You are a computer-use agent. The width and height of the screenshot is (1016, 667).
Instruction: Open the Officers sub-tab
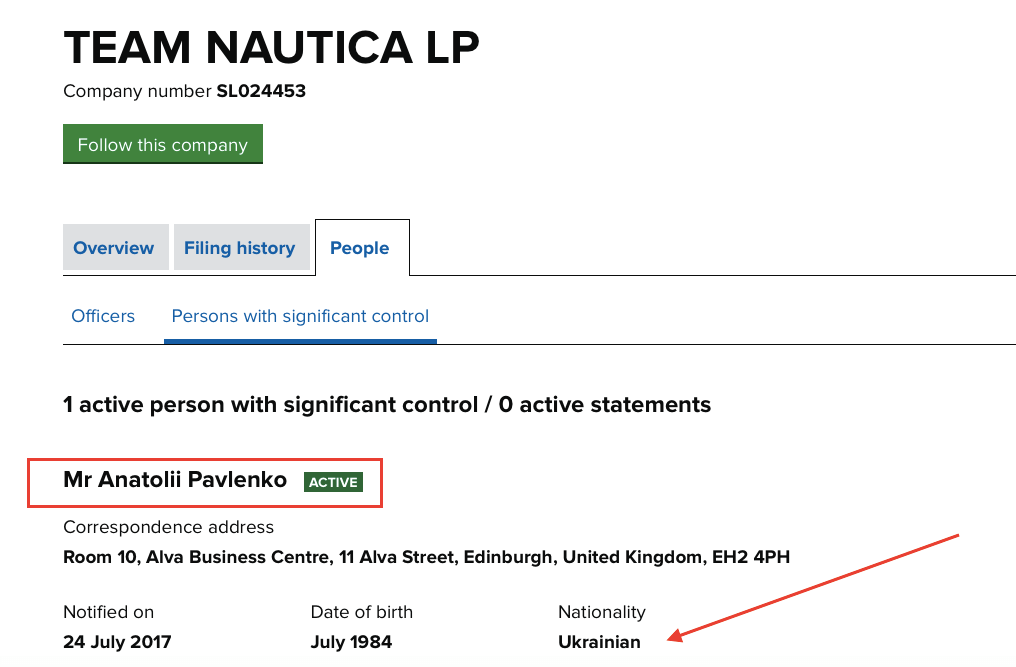pyautogui.click(x=103, y=316)
